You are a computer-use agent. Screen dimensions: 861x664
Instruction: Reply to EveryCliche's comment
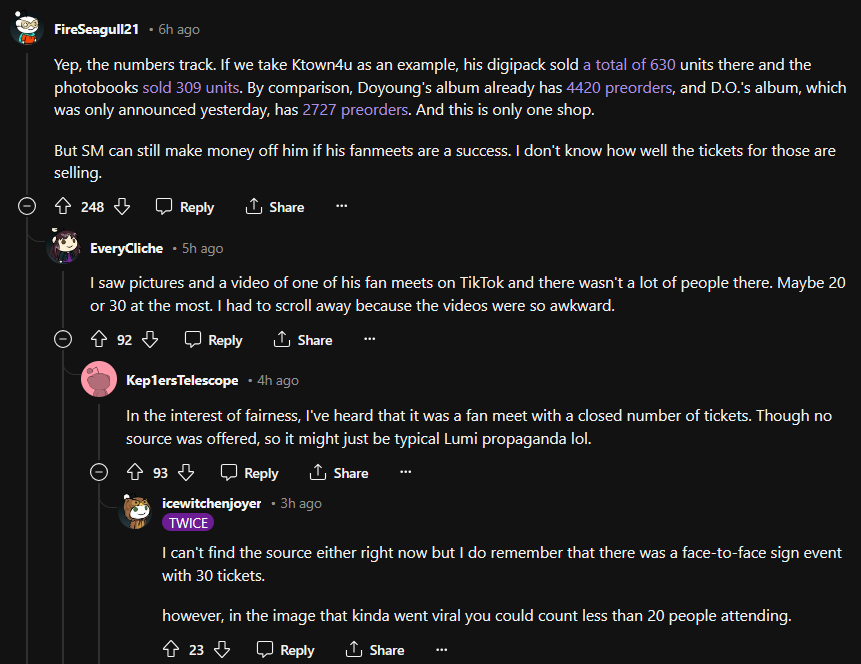point(213,340)
